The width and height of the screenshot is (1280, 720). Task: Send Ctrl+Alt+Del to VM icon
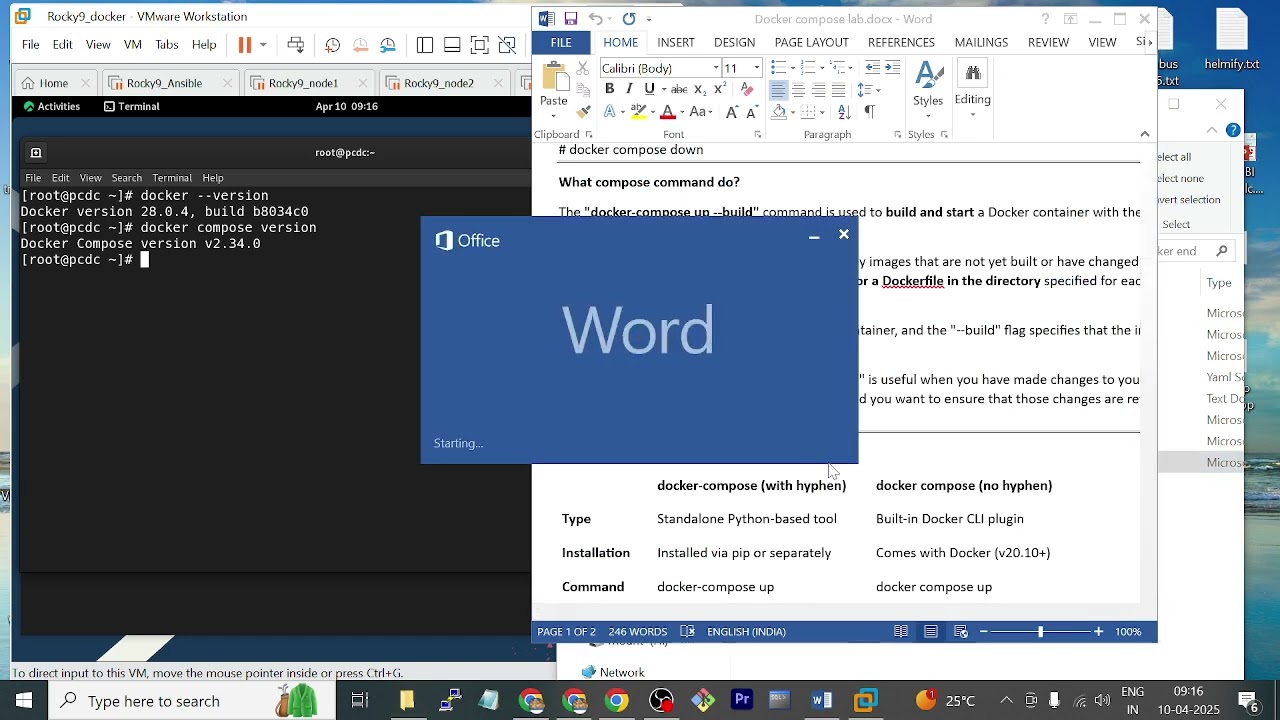296,45
